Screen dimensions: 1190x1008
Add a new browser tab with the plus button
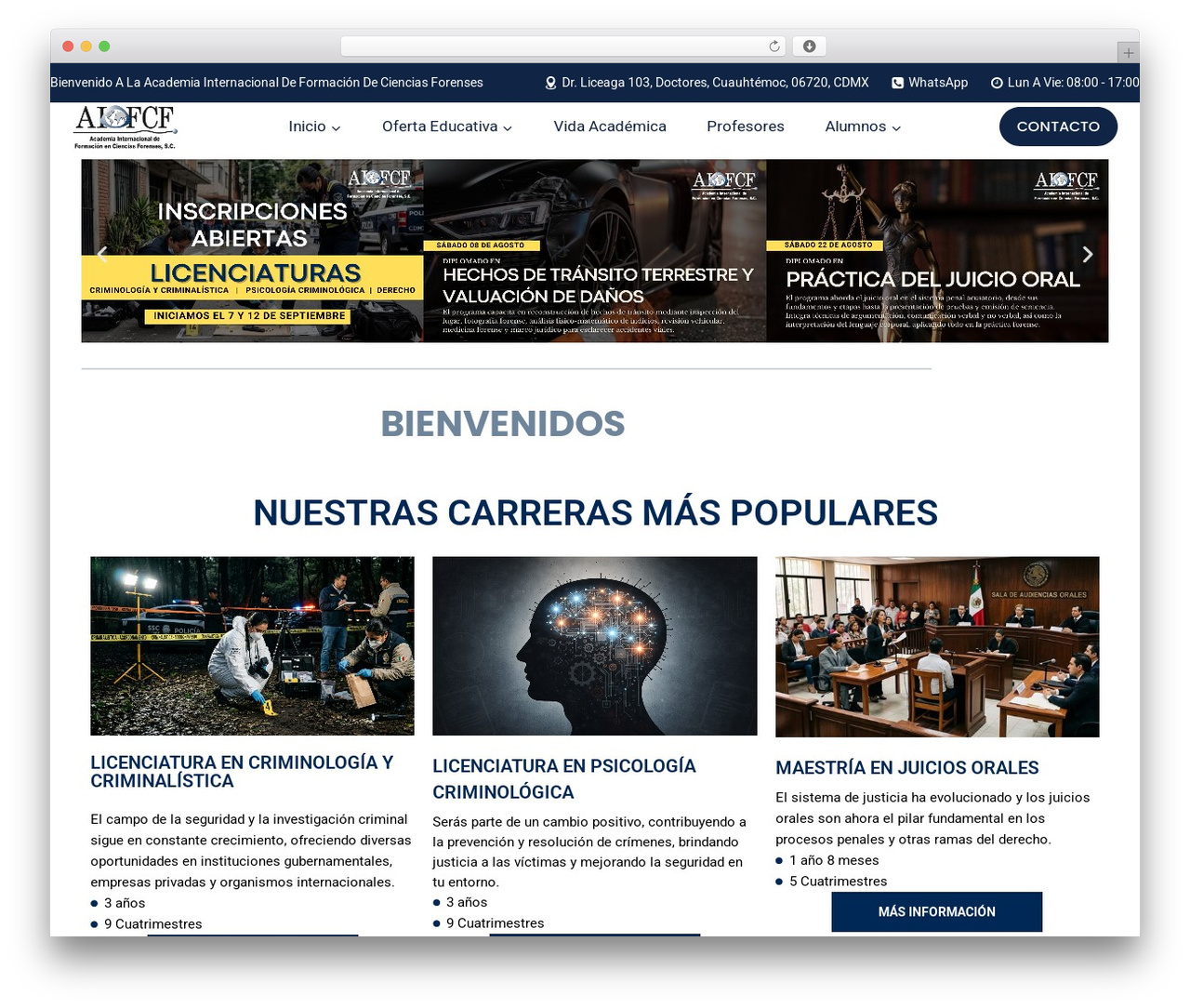1129,53
